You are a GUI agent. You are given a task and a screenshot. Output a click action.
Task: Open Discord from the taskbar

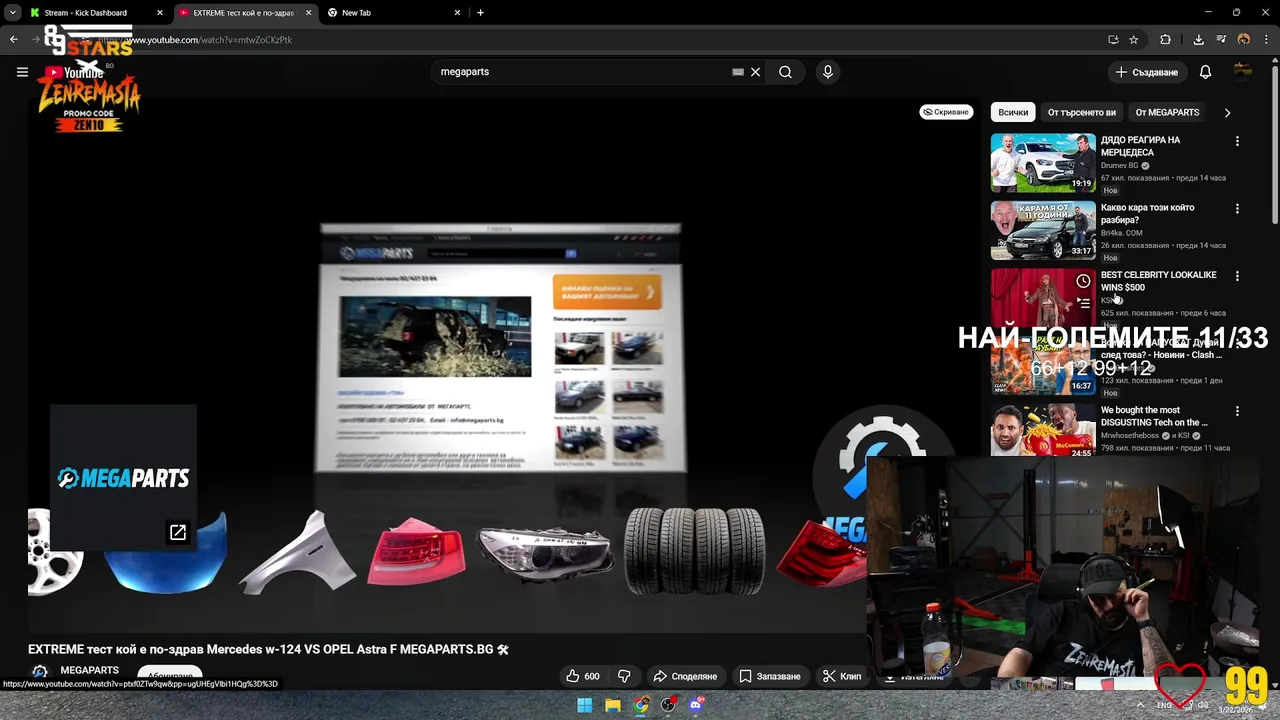pyautogui.click(x=697, y=705)
